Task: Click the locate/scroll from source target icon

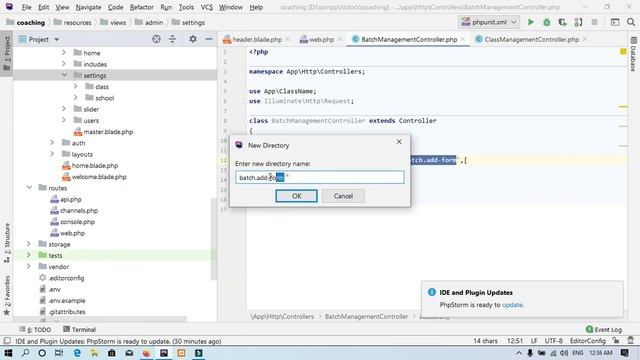Action: click(x=156, y=39)
